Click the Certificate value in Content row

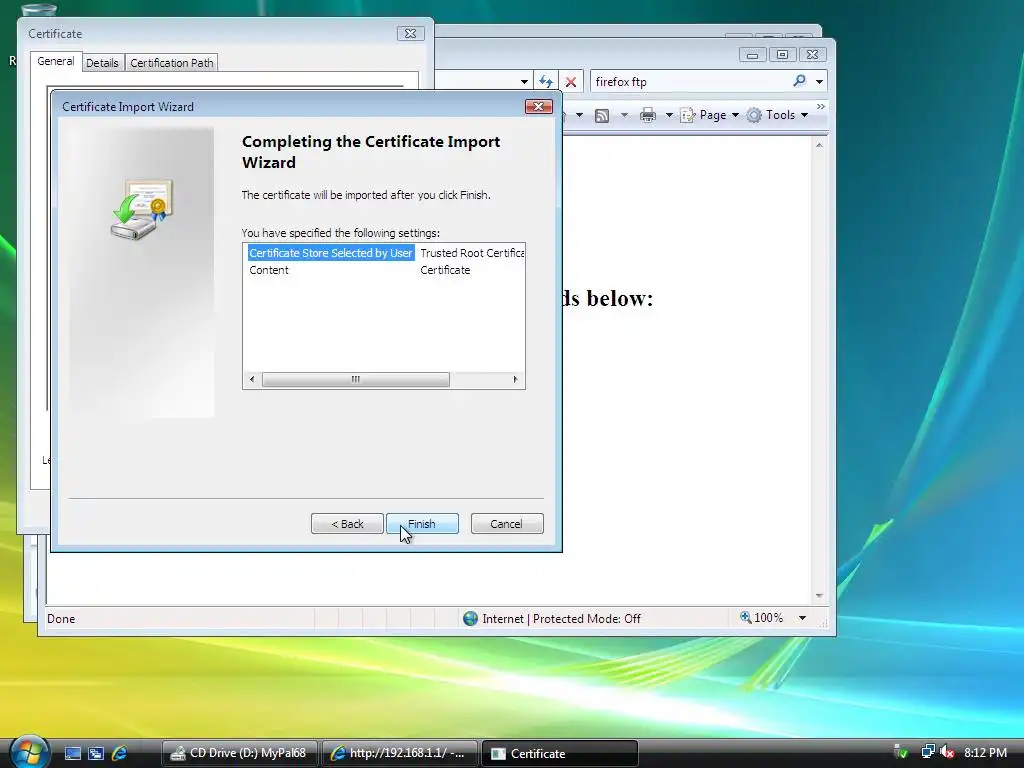click(445, 270)
